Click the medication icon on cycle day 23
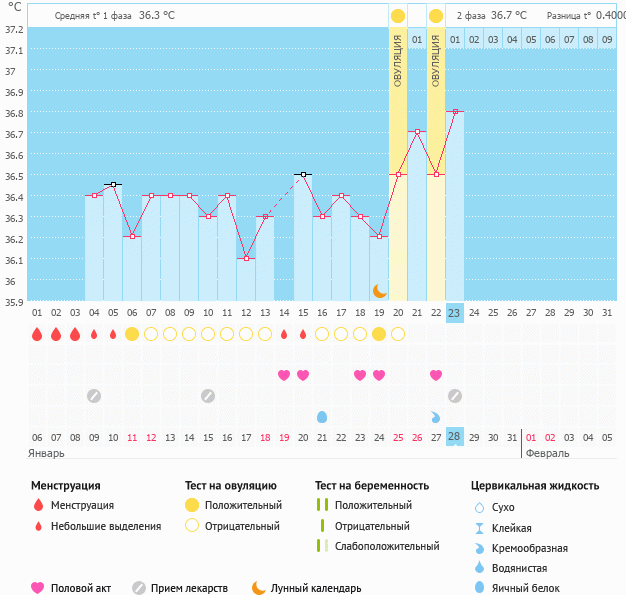 [455, 395]
